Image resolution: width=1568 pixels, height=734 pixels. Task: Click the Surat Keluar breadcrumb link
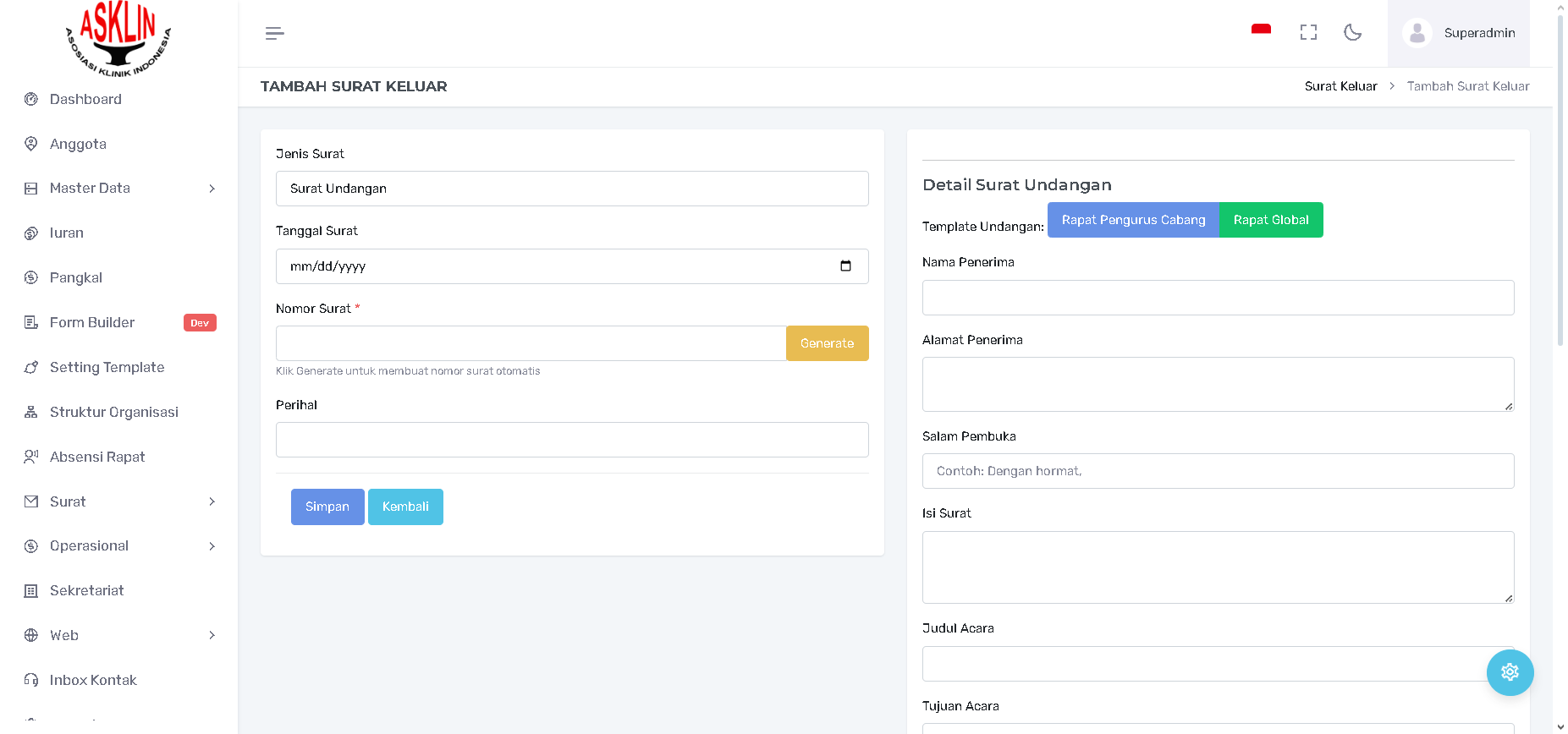pyautogui.click(x=1340, y=86)
